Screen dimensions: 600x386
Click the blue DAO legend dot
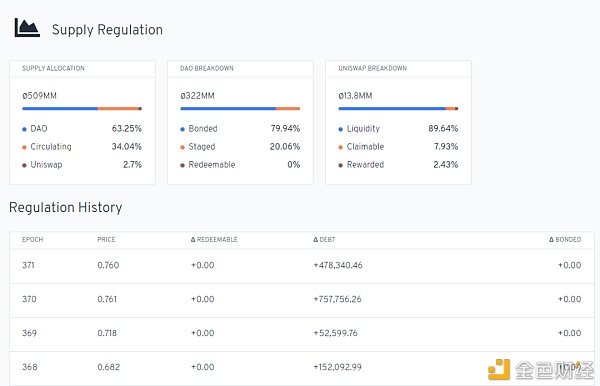(x=24, y=129)
